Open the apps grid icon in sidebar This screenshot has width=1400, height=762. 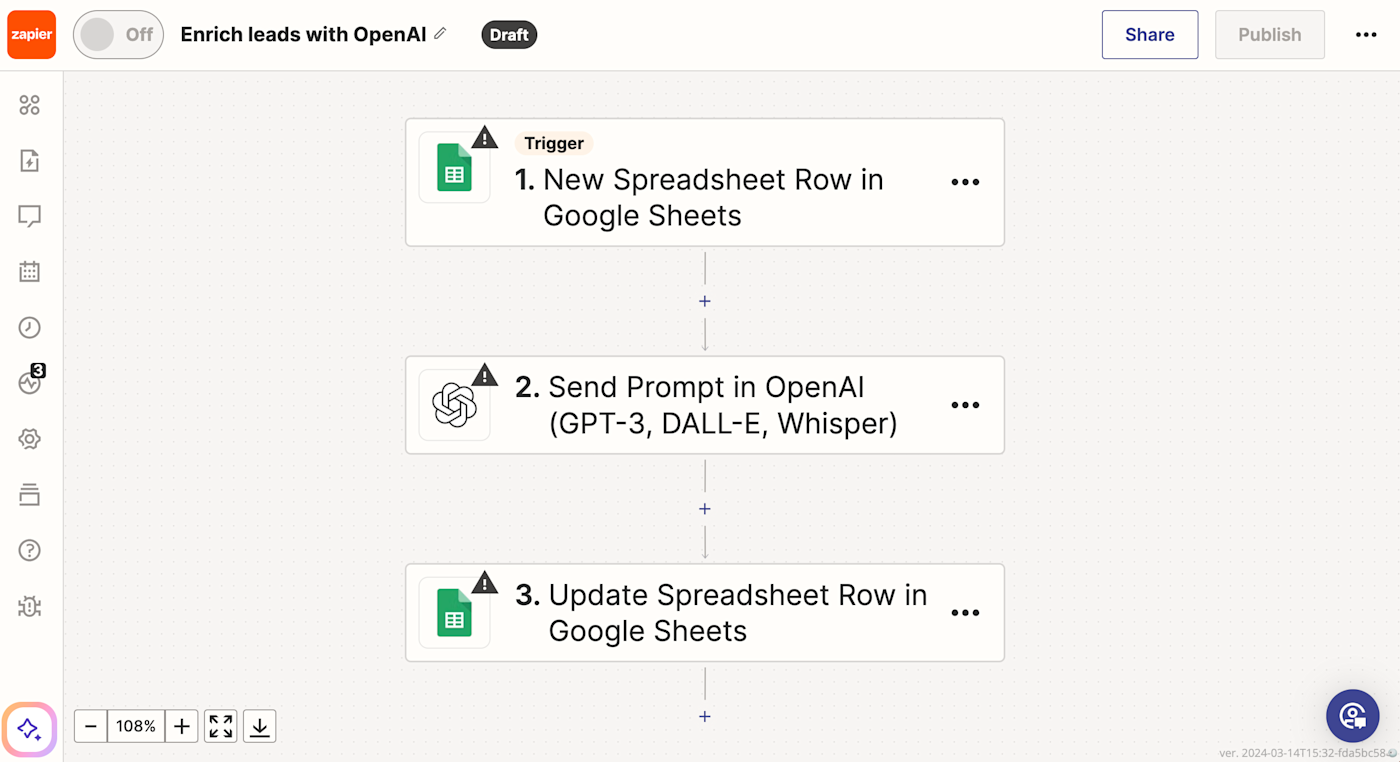[30, 105]
